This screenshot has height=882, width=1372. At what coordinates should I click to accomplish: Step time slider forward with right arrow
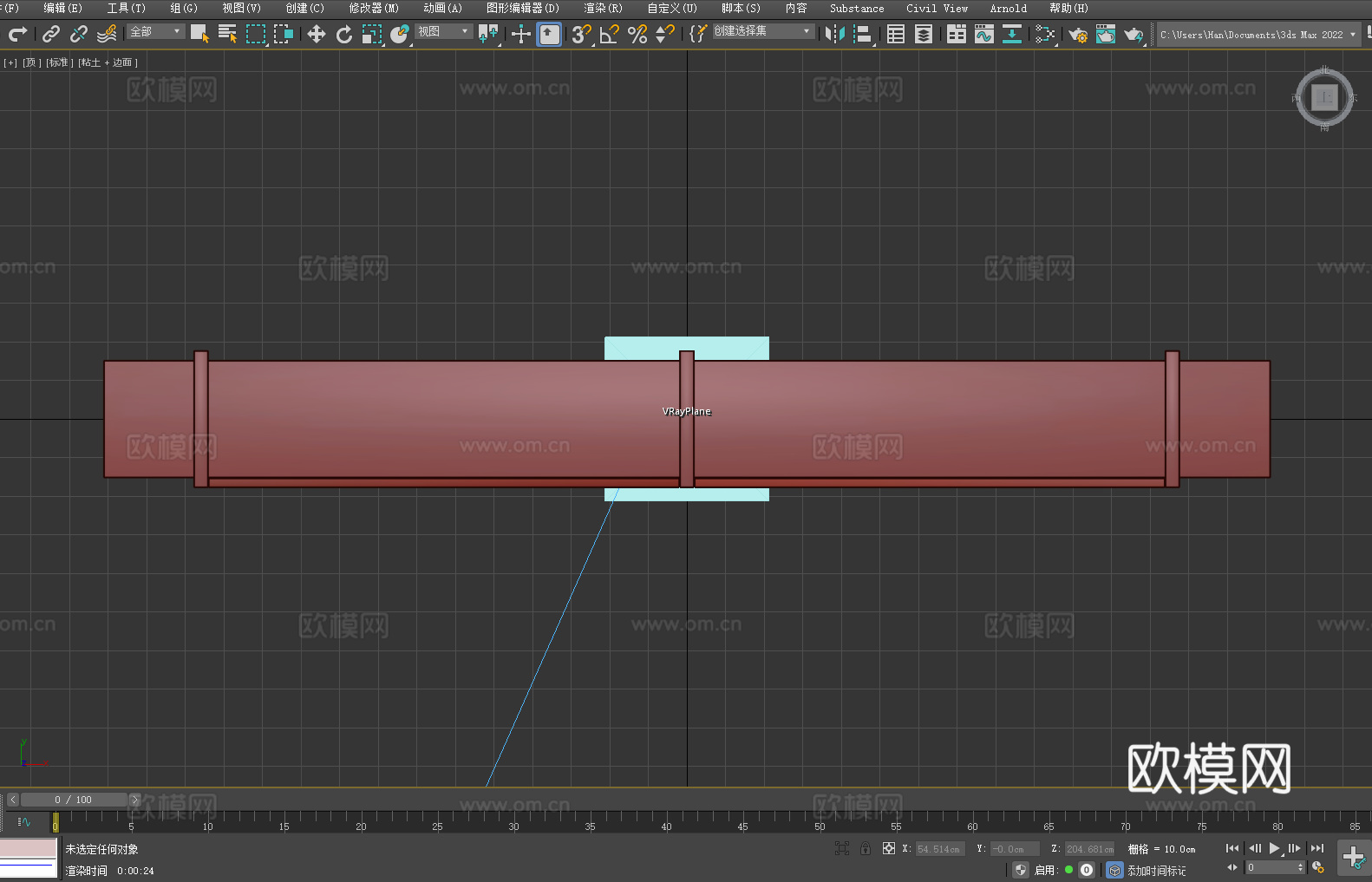pyautogui.click(x=134, y=800)
